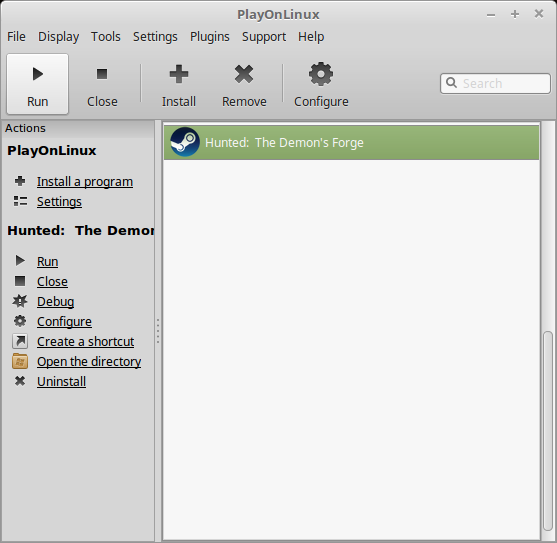
Task: Select Hunted: The Demon's Forge list entry
Action: click(x=351, y=142)
